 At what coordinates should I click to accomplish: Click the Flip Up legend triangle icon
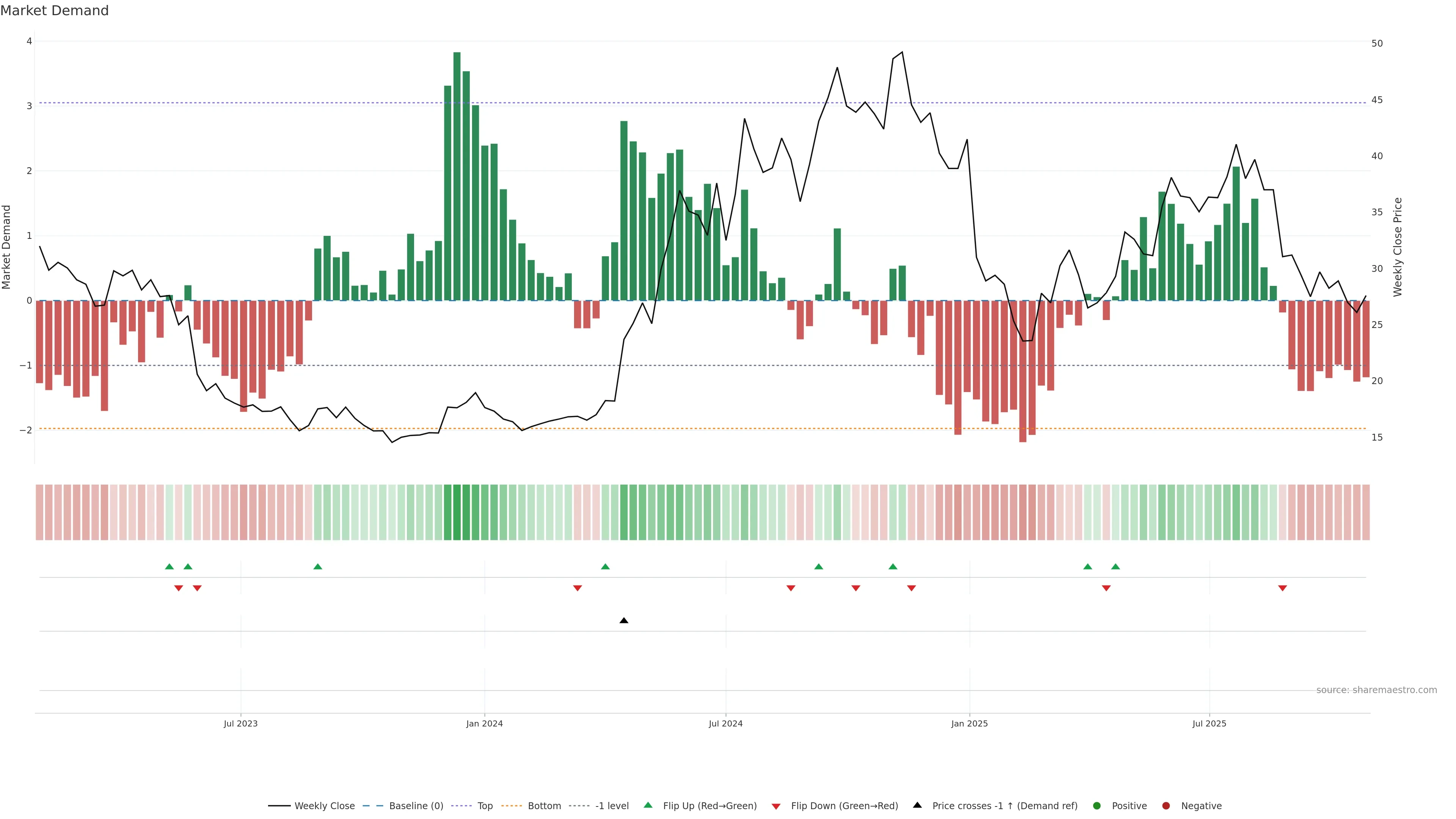tap(648, 805)
